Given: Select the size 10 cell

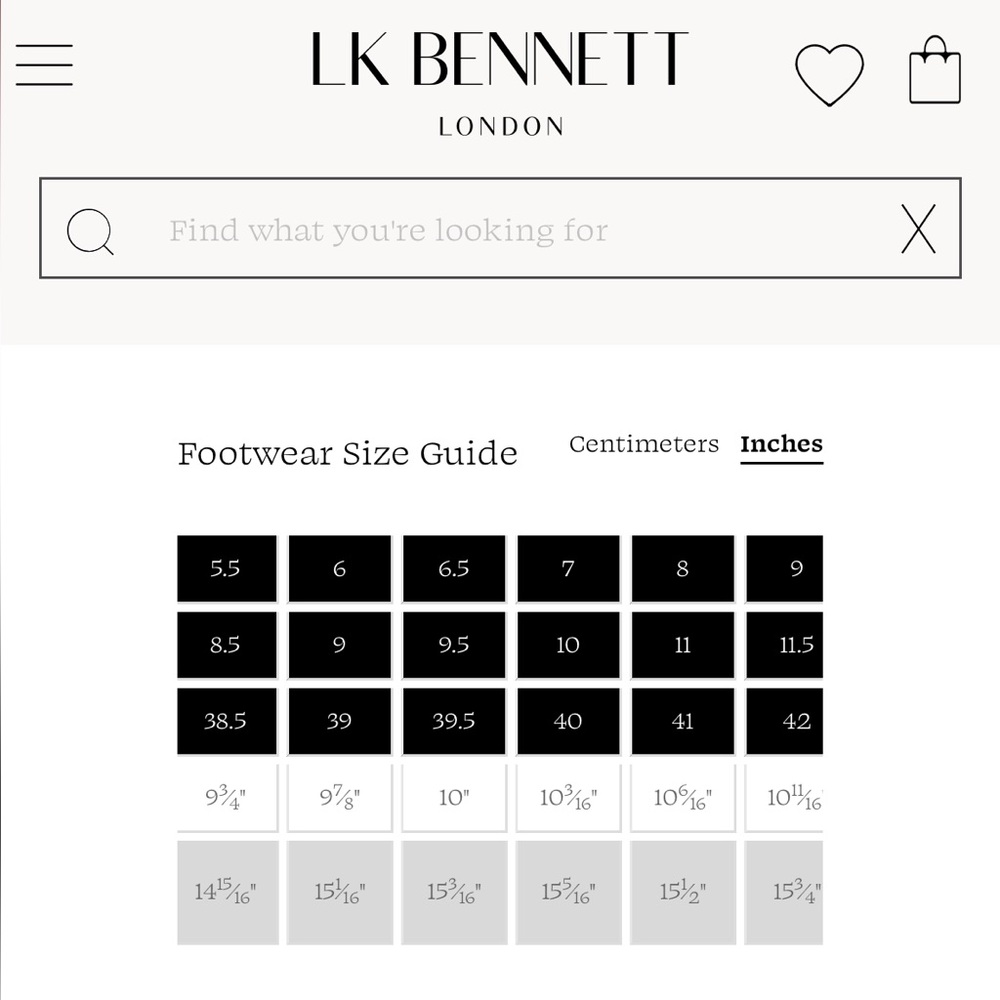Looking at the screenshot, I should (x=568, y=645).
